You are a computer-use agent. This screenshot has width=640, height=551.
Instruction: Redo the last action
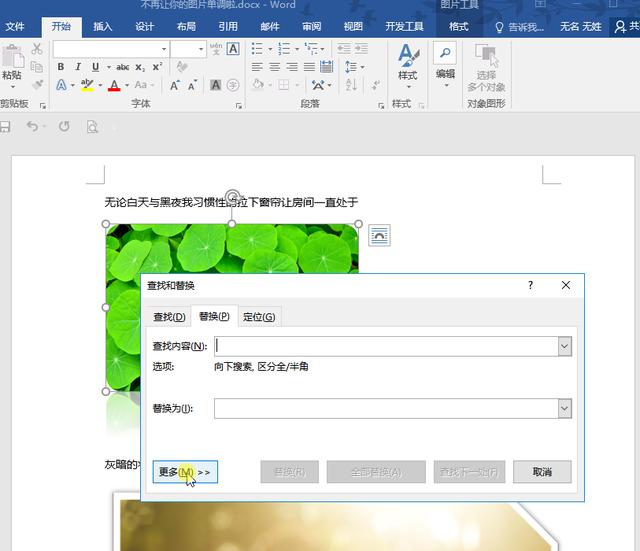click(64, 127)
